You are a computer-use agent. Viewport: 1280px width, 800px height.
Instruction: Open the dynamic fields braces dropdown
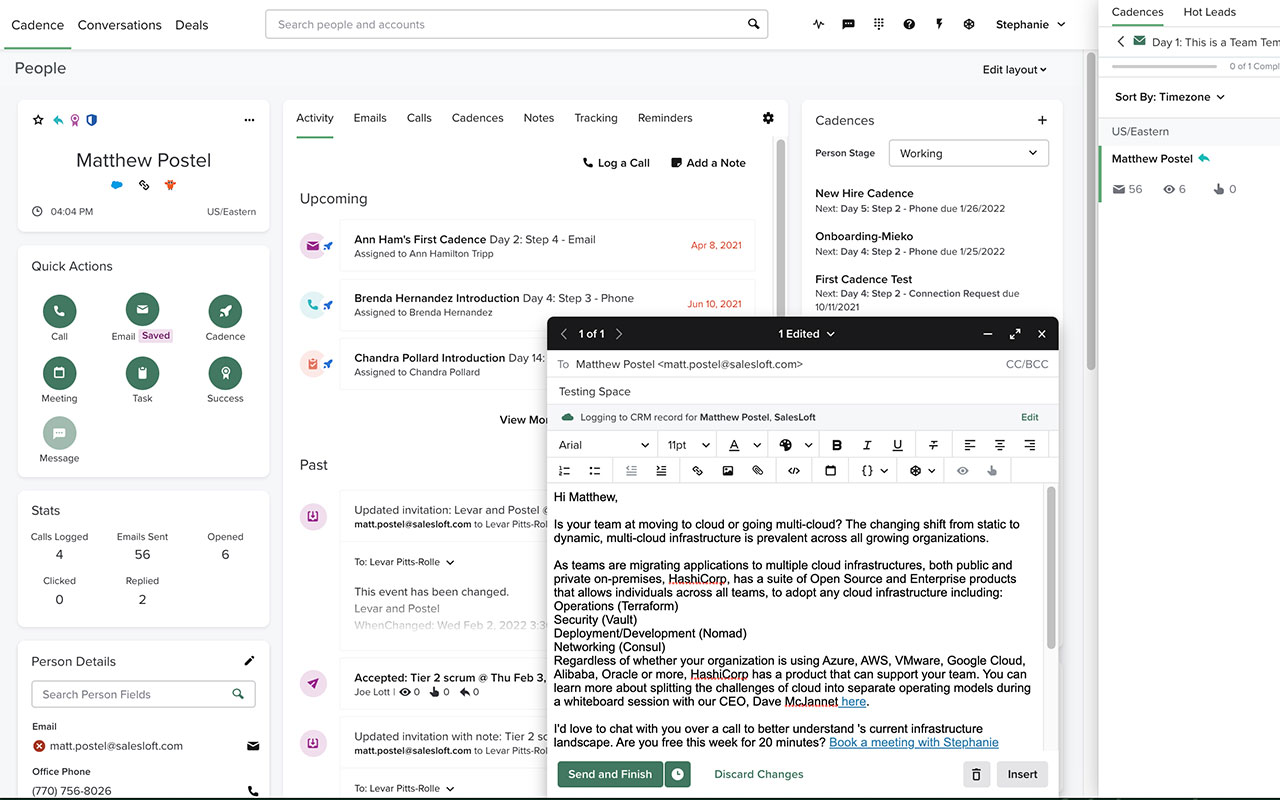[874, 471]
